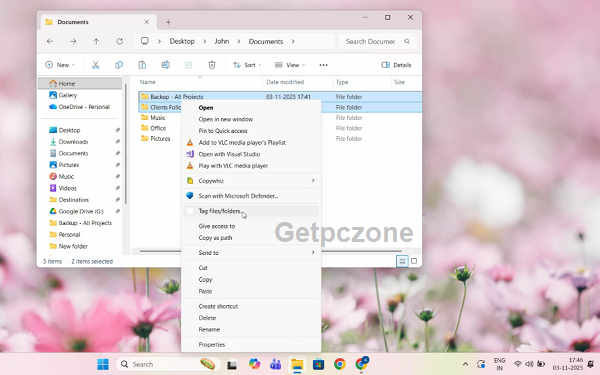
Task: Select the Music folder row
Action: (x=279, y=118)
